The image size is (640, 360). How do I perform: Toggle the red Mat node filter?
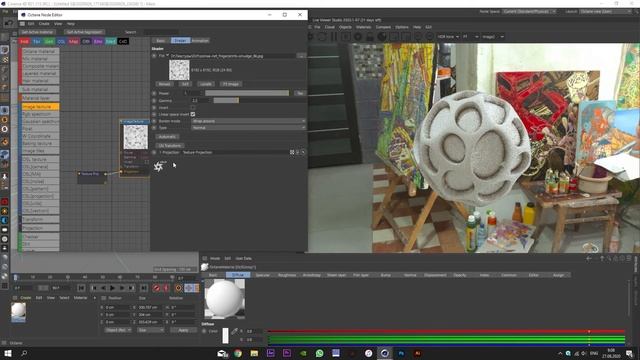click(24, 41)
